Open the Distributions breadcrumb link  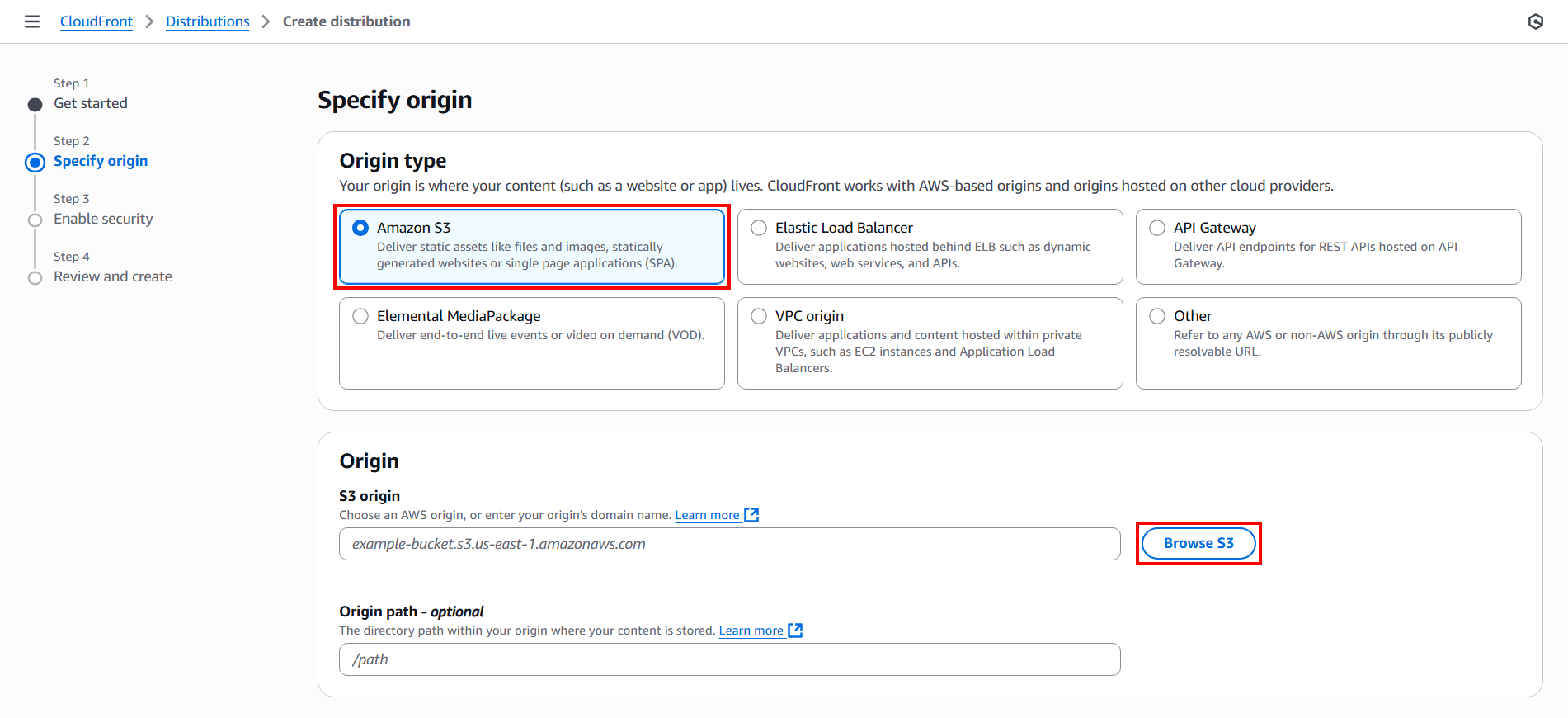click(208, 21)
